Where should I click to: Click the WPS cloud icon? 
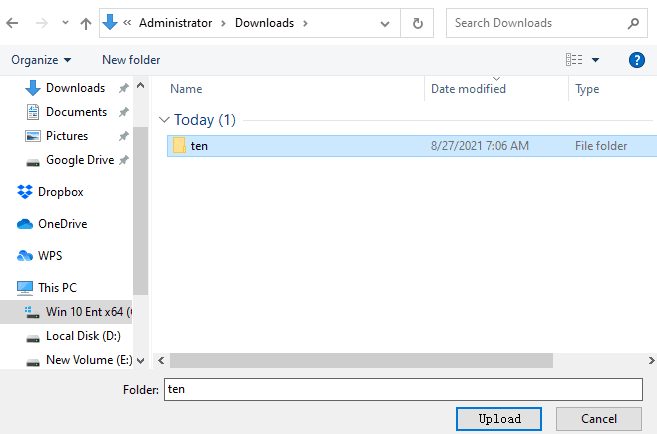coord(25,256)
